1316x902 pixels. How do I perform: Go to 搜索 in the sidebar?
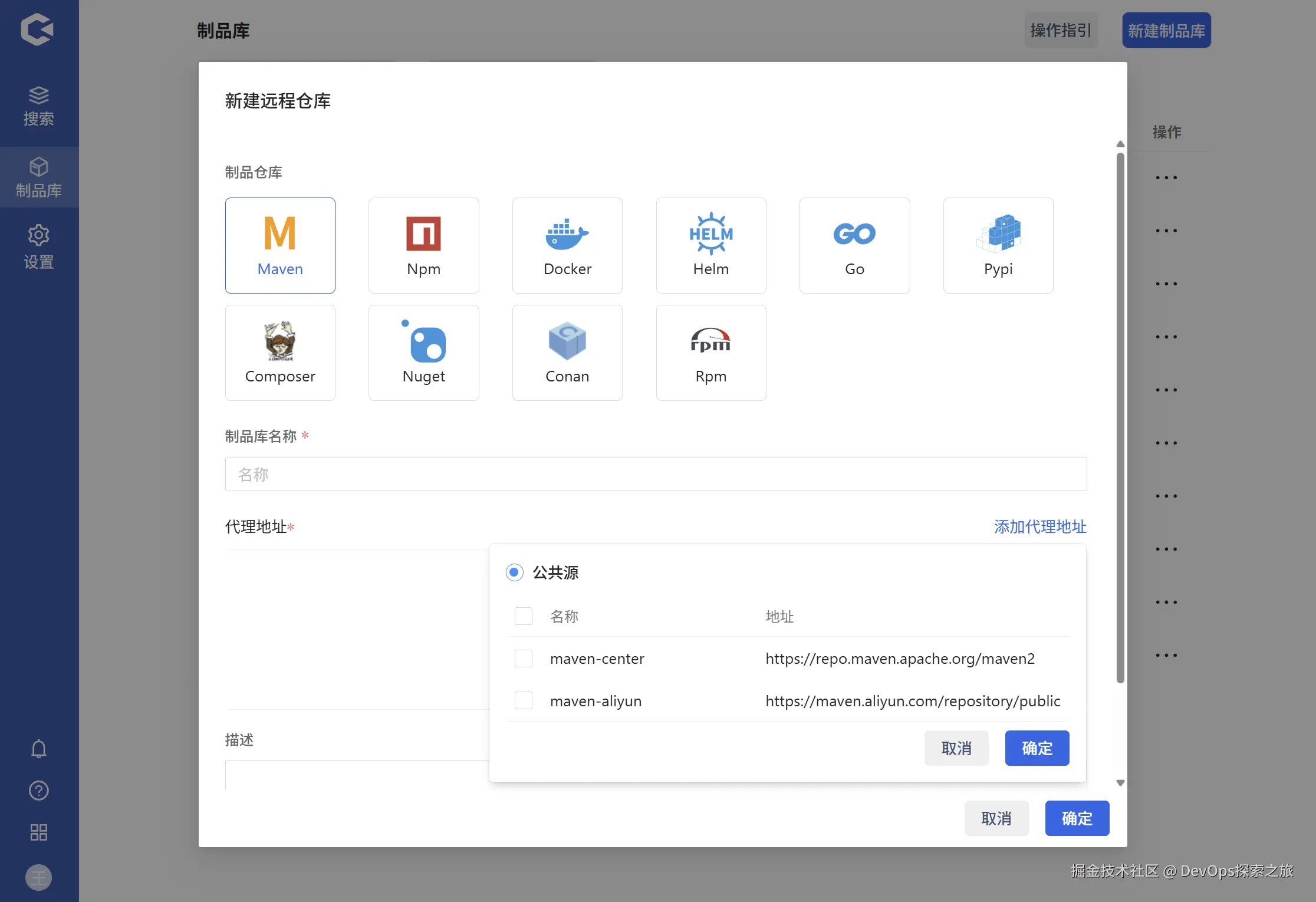point(38,106)
